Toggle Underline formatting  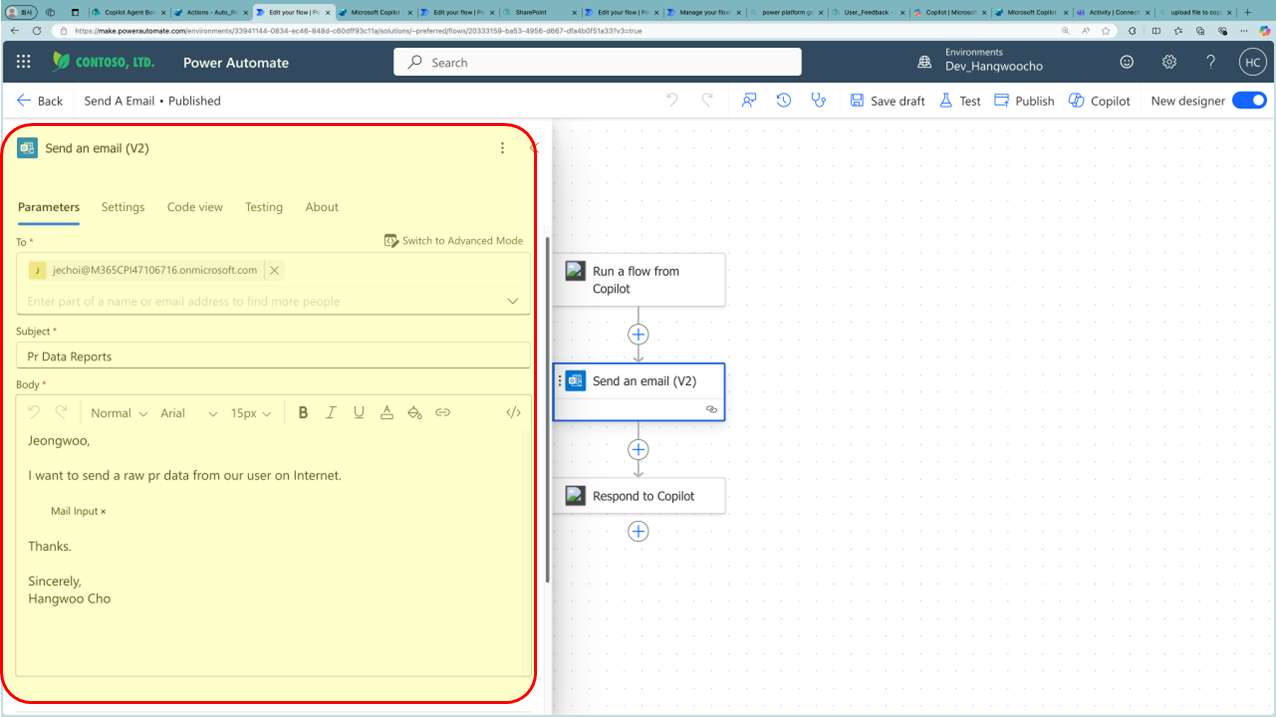point(359,412)
